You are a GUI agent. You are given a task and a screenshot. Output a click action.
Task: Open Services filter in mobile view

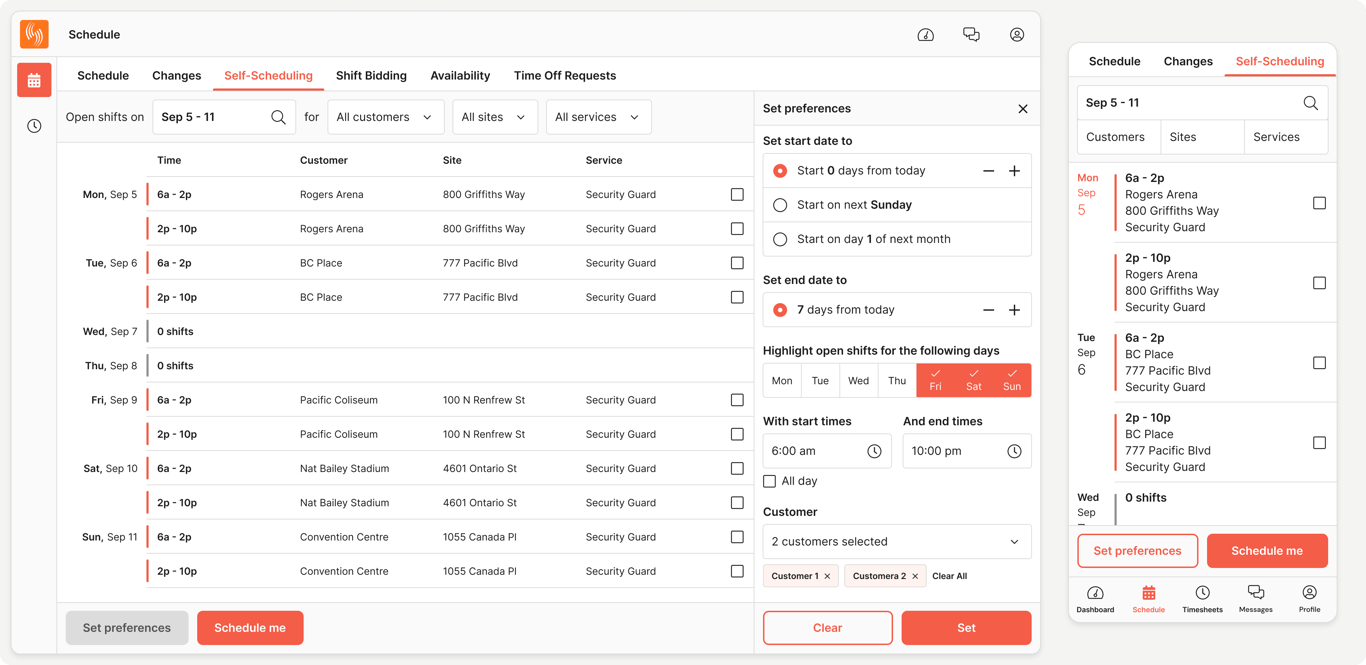pyautogui.click(x=1285, y=137)
